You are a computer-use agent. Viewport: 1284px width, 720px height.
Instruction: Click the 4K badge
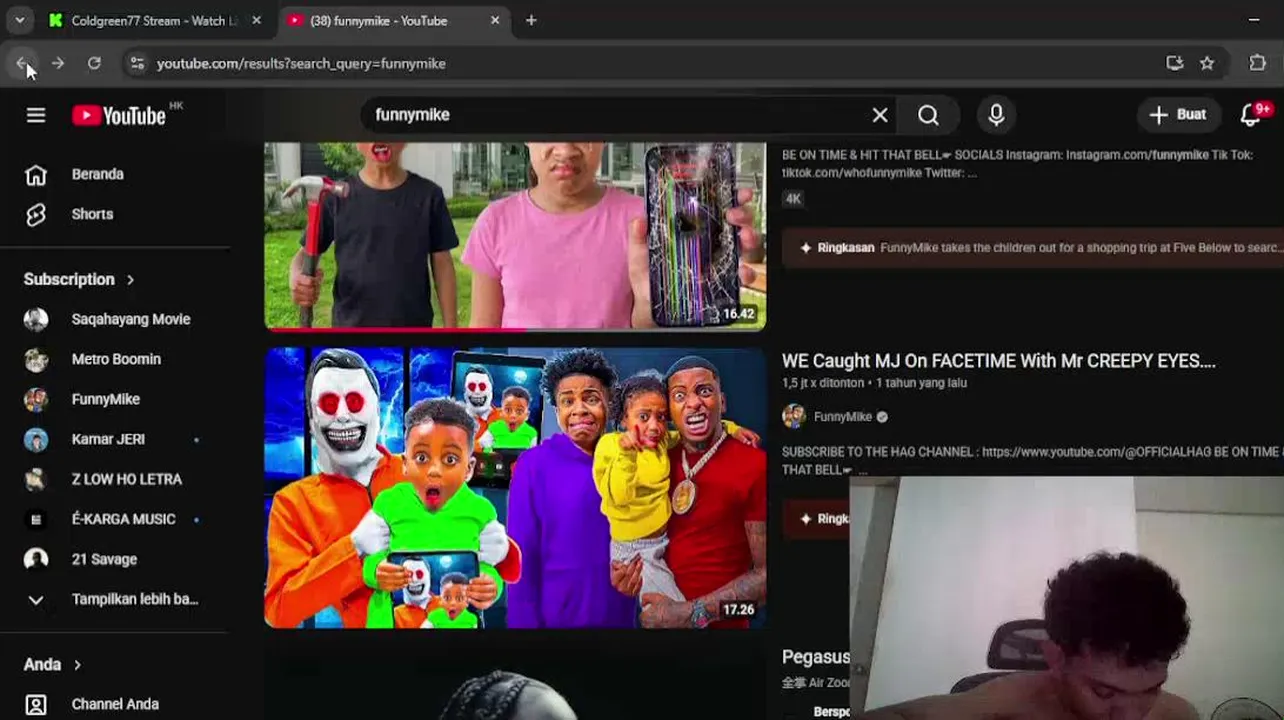click(793, 199)
